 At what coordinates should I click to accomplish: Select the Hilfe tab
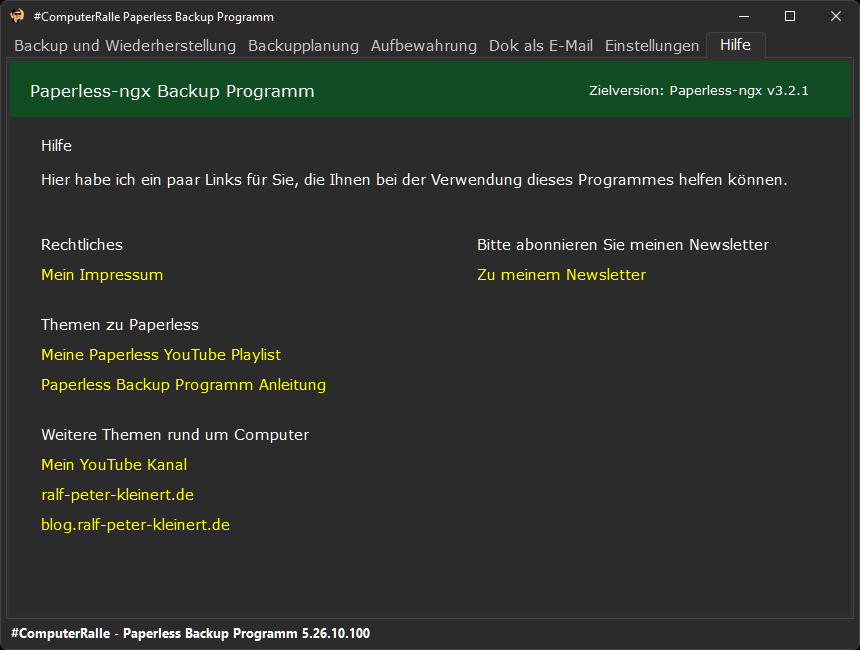[x=735, y=44]
